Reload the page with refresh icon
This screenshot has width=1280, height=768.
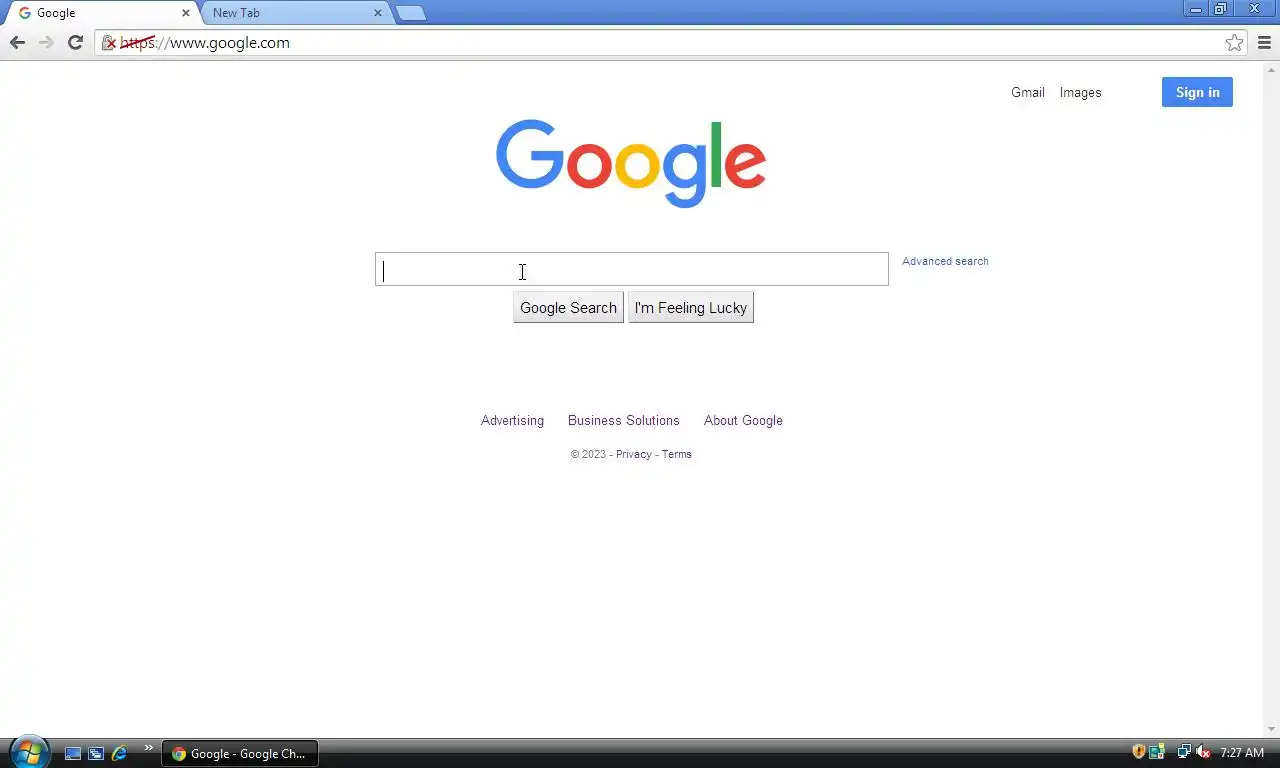tap(75, 42)
